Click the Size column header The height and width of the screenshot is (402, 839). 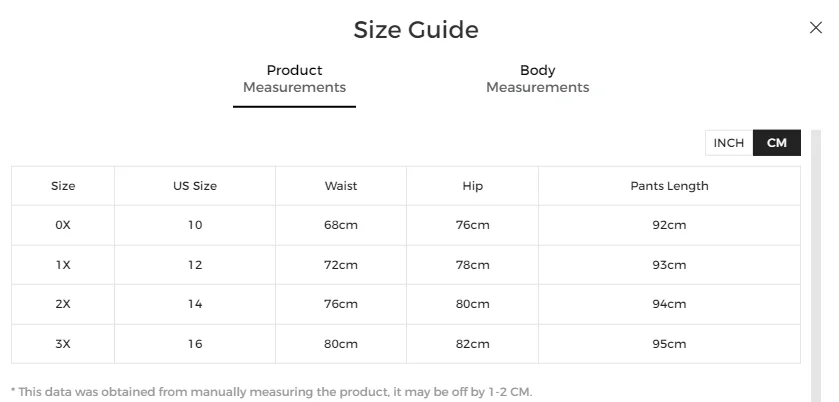click(63, 186)
